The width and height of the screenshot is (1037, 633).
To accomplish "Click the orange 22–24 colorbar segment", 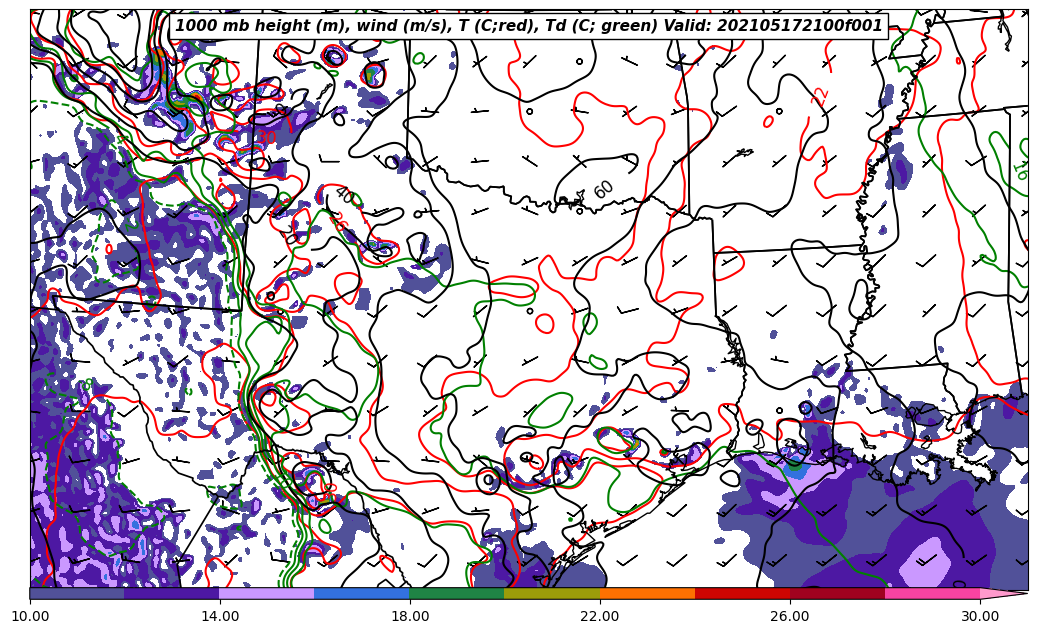I will point(647,593).
